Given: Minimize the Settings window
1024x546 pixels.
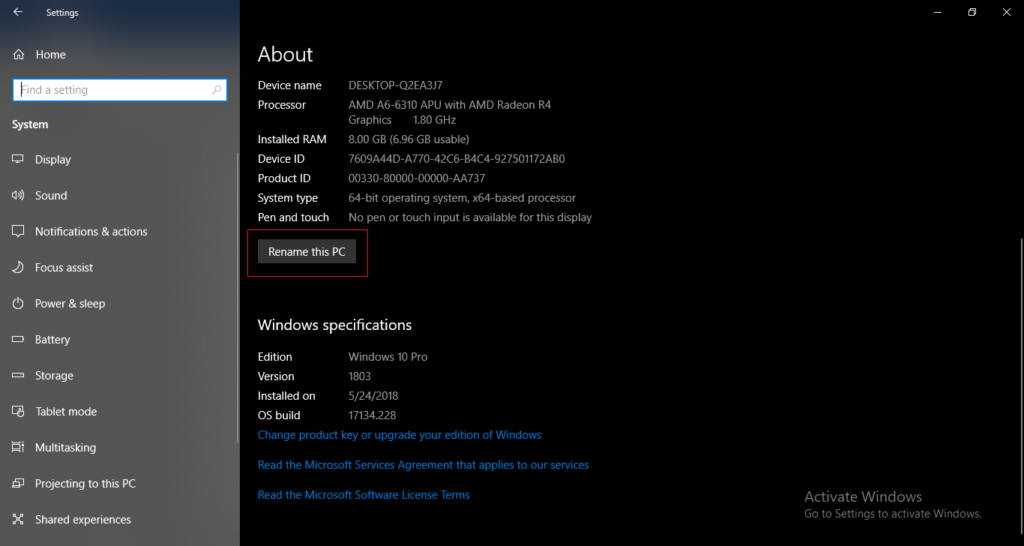Looking at the screenshot, I should tap(938, 12).
